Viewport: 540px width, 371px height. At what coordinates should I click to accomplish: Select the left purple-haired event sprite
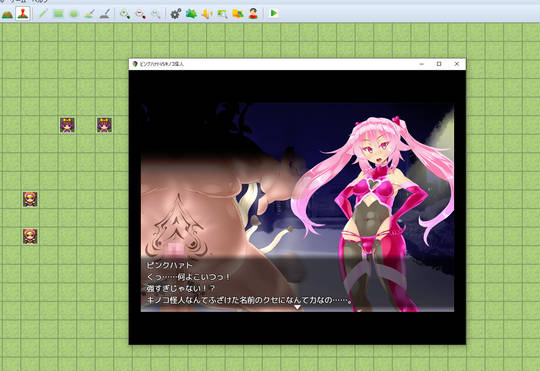click(x=67, y=125)
